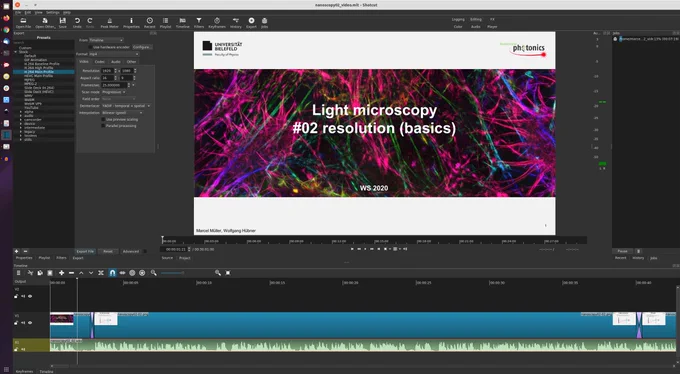Click the timeline Copy icon
This screenshot has width=680, height=374.
tap(40, 273)
